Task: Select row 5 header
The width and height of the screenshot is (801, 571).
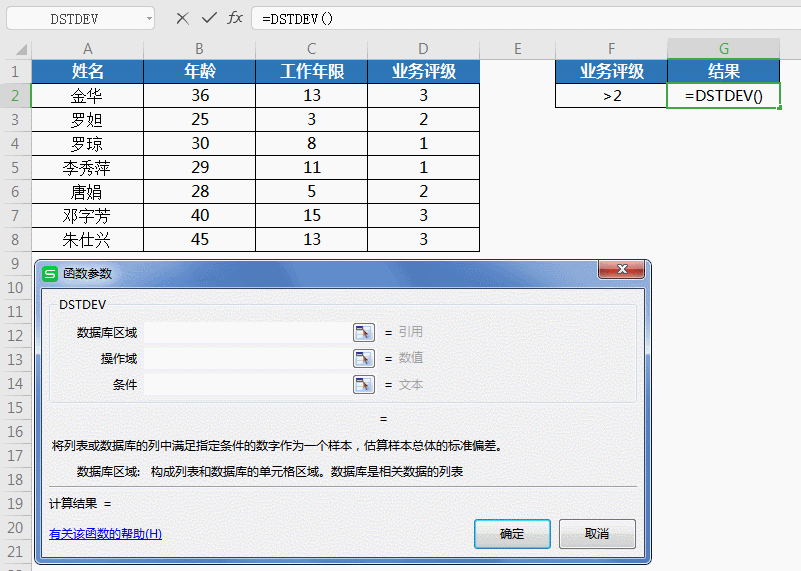Action: 15,168
